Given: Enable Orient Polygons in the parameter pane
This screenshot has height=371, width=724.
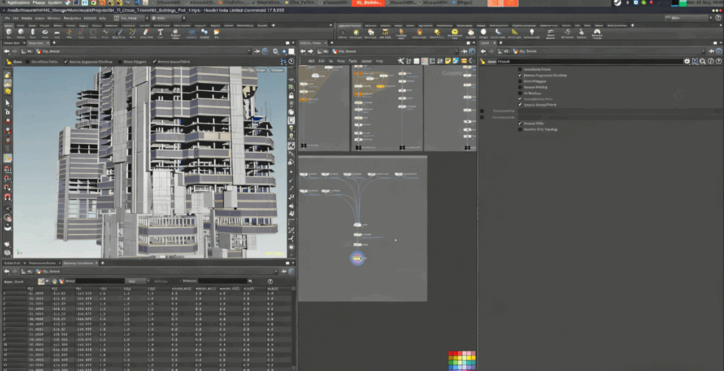Looking at the screenshot, I should coord(520,81).
